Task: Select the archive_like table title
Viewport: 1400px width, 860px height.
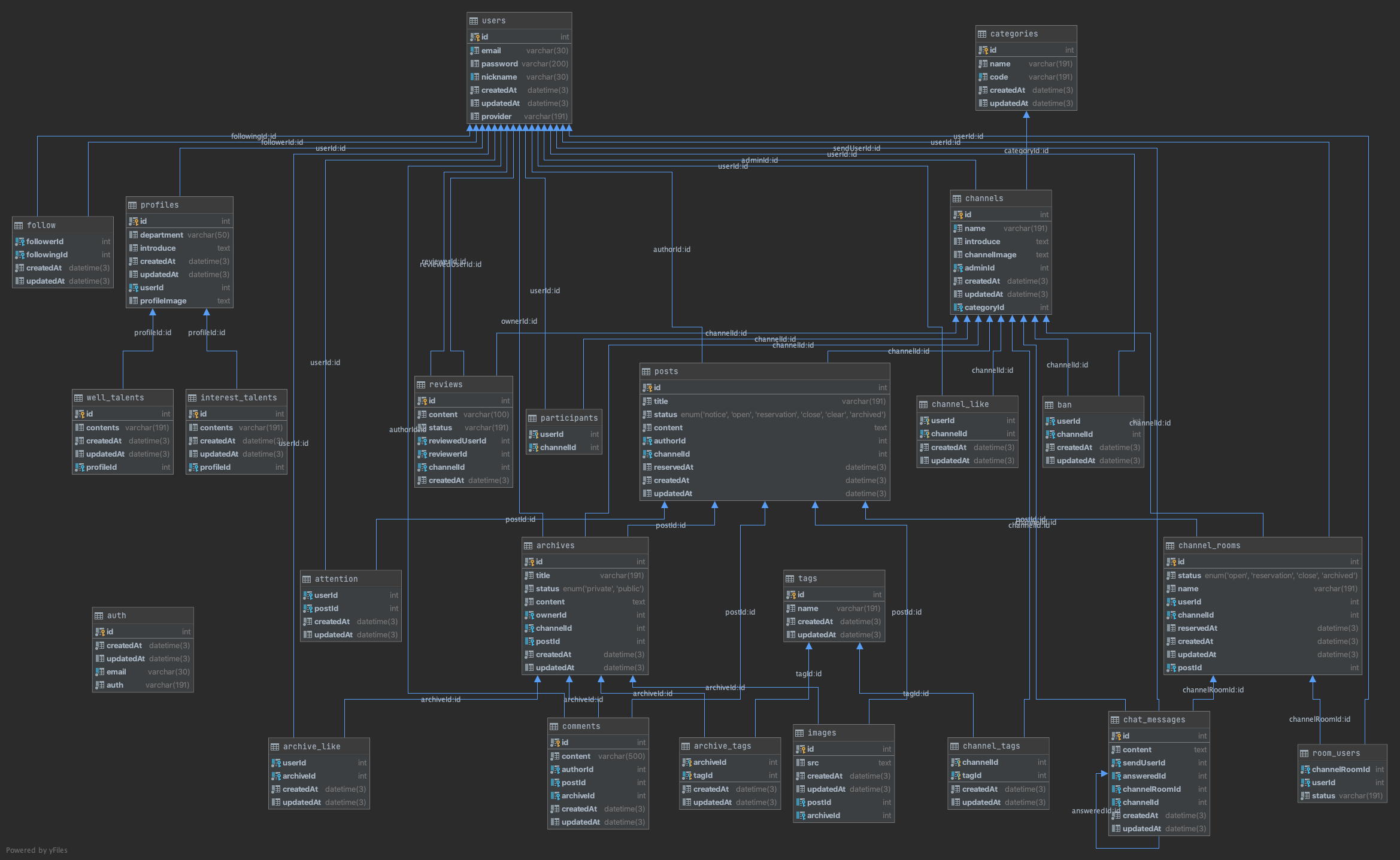Action: [311, 747]
